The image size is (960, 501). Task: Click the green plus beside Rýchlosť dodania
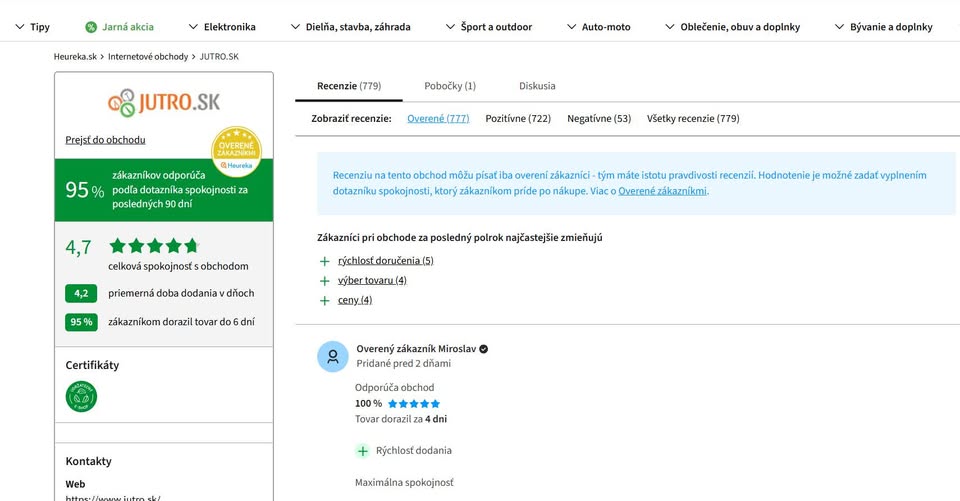coord(362,451)
